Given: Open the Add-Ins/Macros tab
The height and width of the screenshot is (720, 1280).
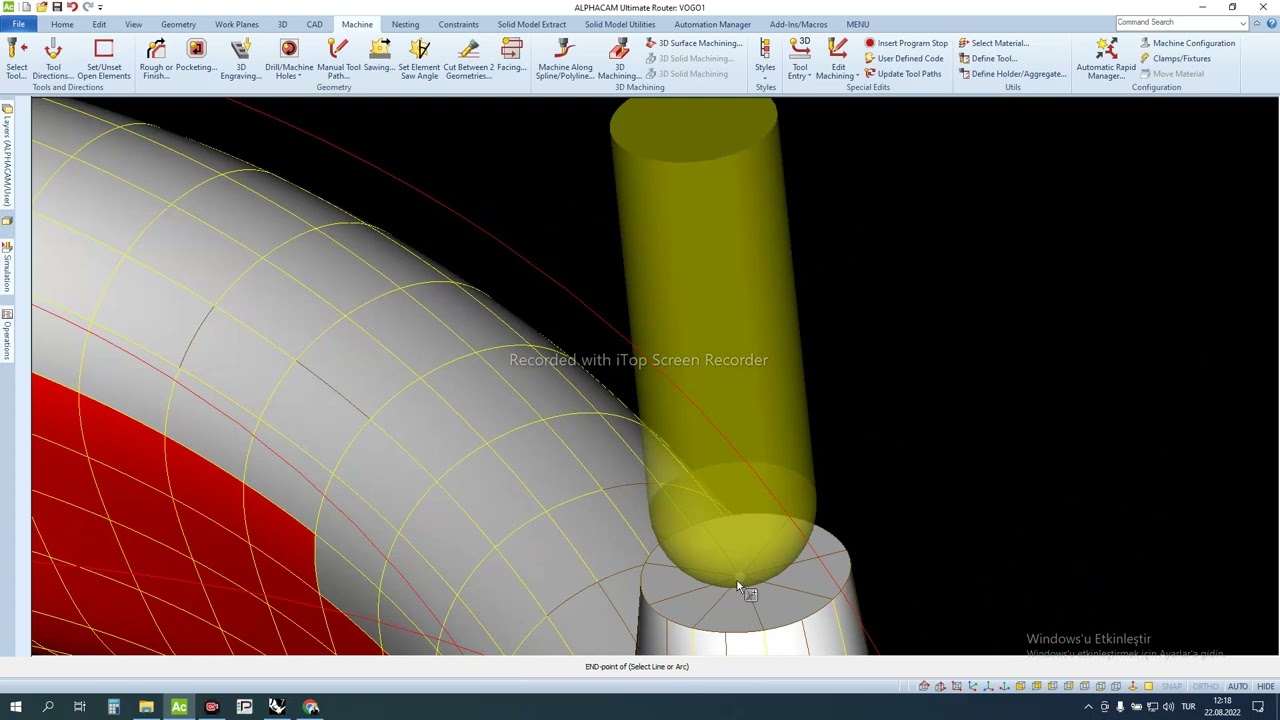Looking at the screenshot, I should coord(798,24).
